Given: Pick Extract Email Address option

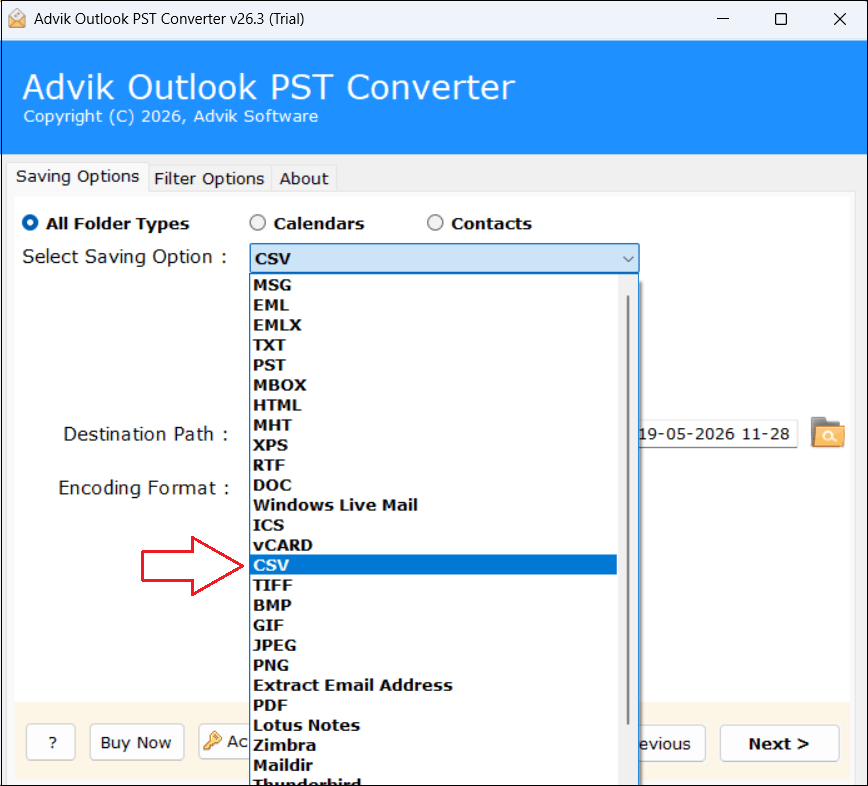Looking at the screenshot, I should (x=434, y=685).
